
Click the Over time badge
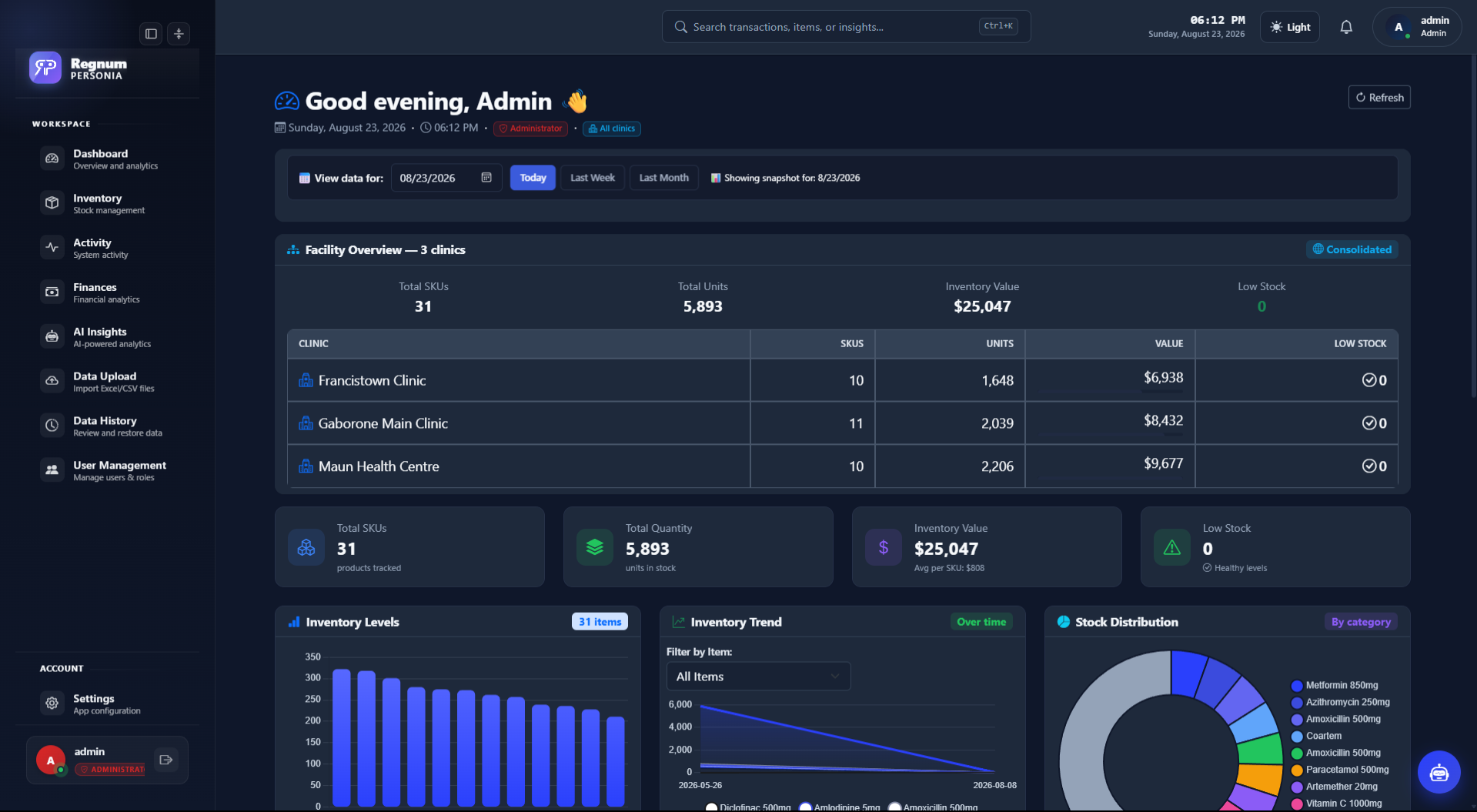[x=981, y=622]
